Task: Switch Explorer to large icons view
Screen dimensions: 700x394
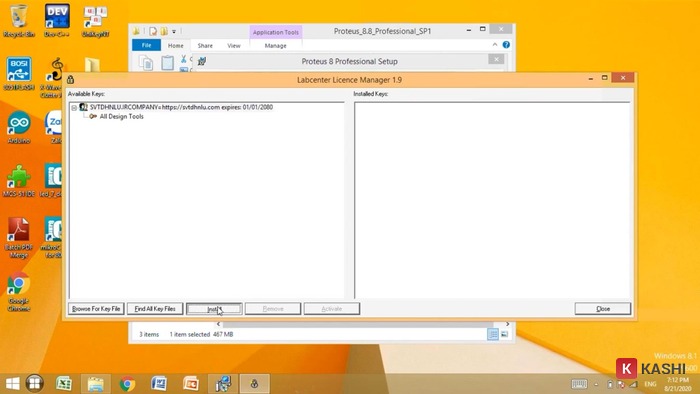Action: [x=504, y=334]
